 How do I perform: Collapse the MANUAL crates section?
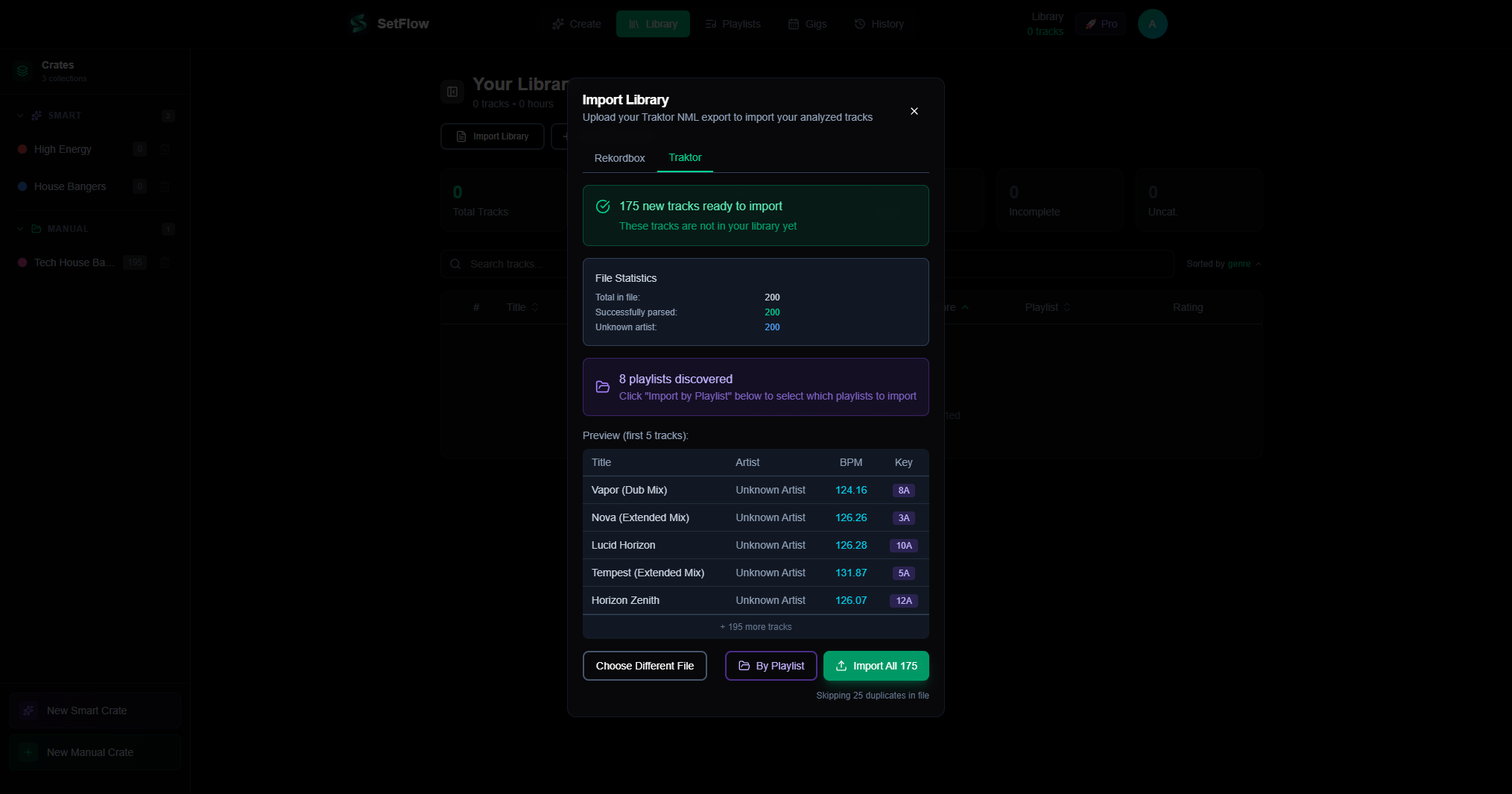[x=19, y=229]
